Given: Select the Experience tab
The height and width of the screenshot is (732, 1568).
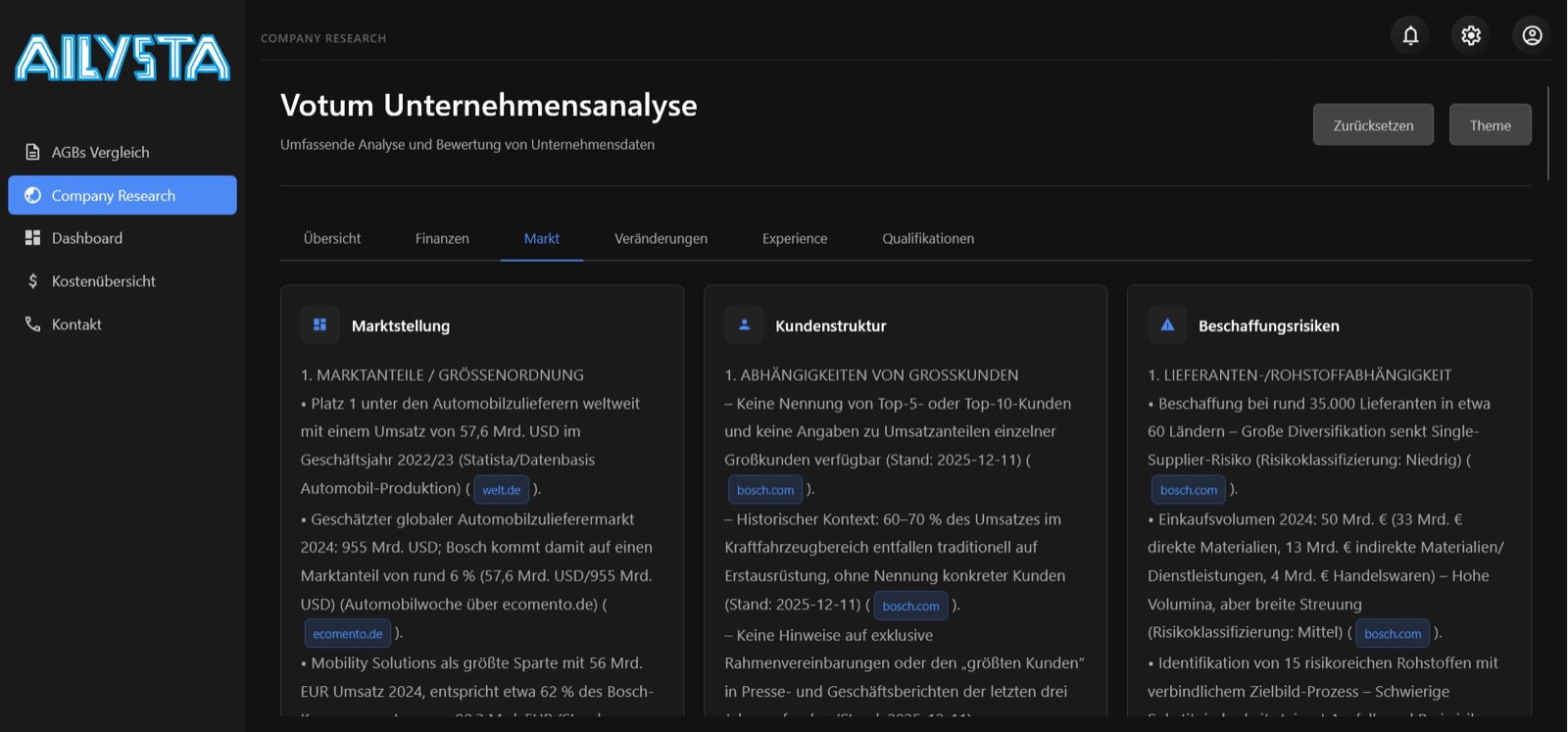Looking at the screenshot, I should pos(795,238).
